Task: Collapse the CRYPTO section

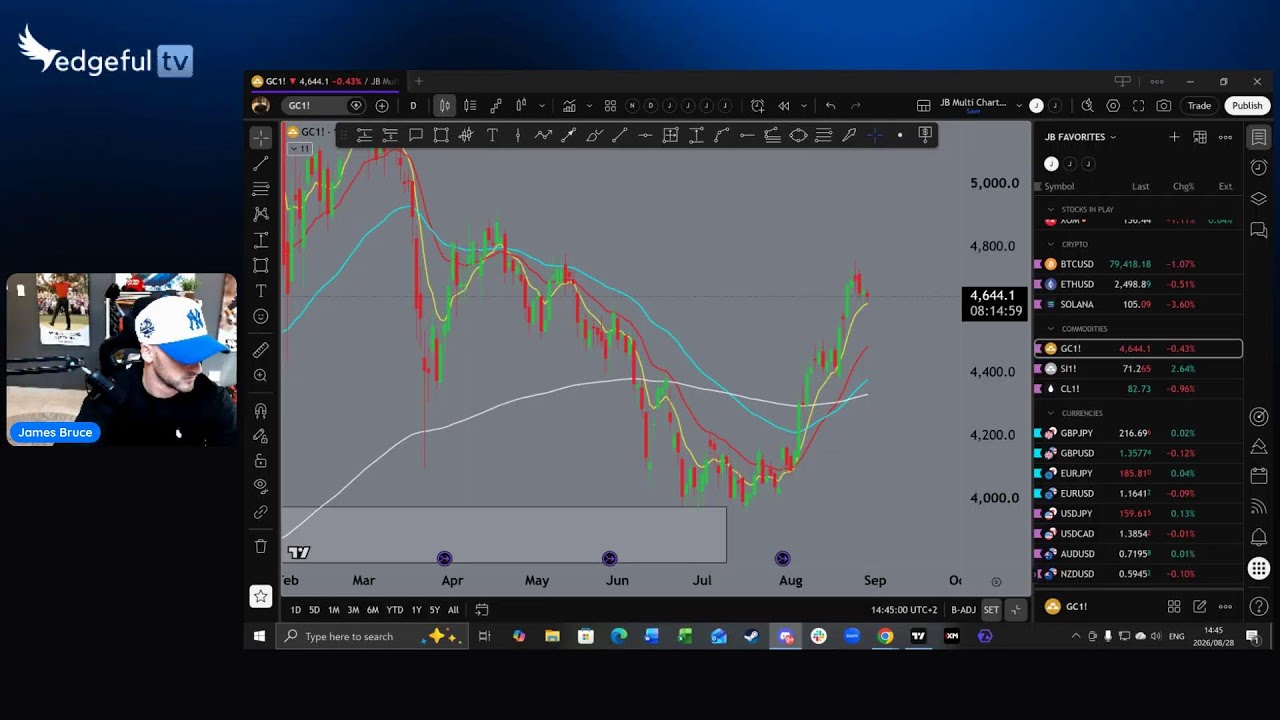Action: (1051, 244)
